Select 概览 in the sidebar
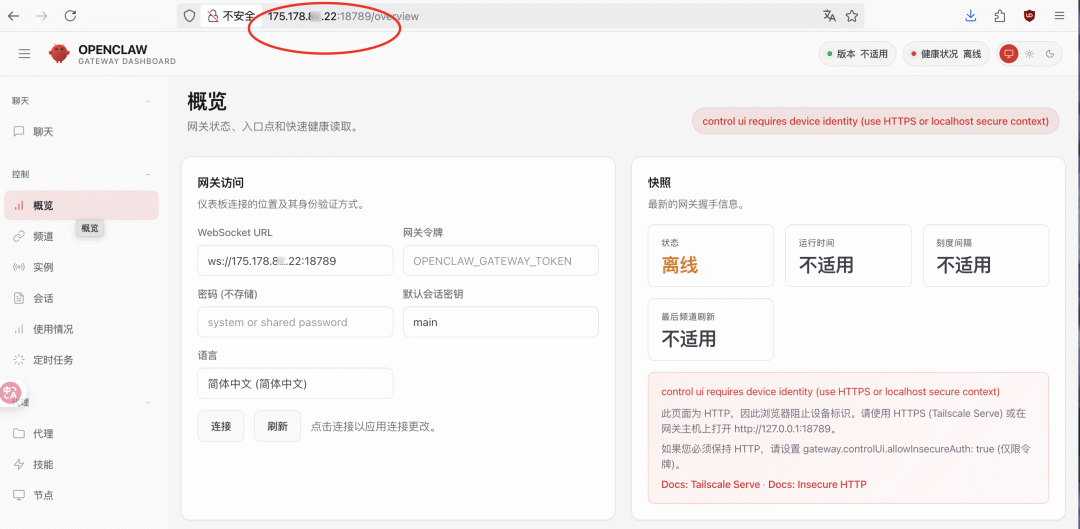This screenshot has width=1080, height=529. point(81,205)
